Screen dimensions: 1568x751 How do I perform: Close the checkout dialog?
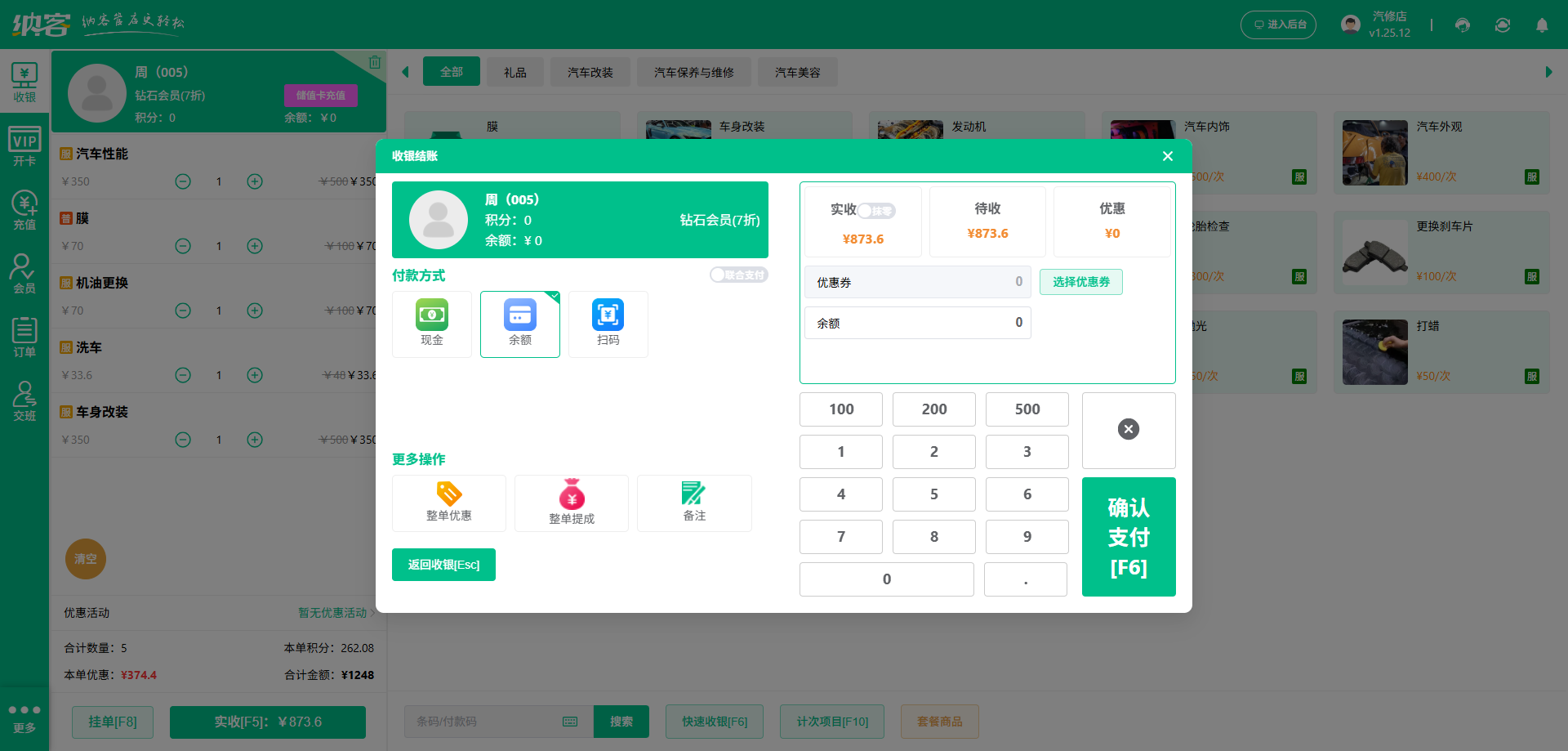1167,156
